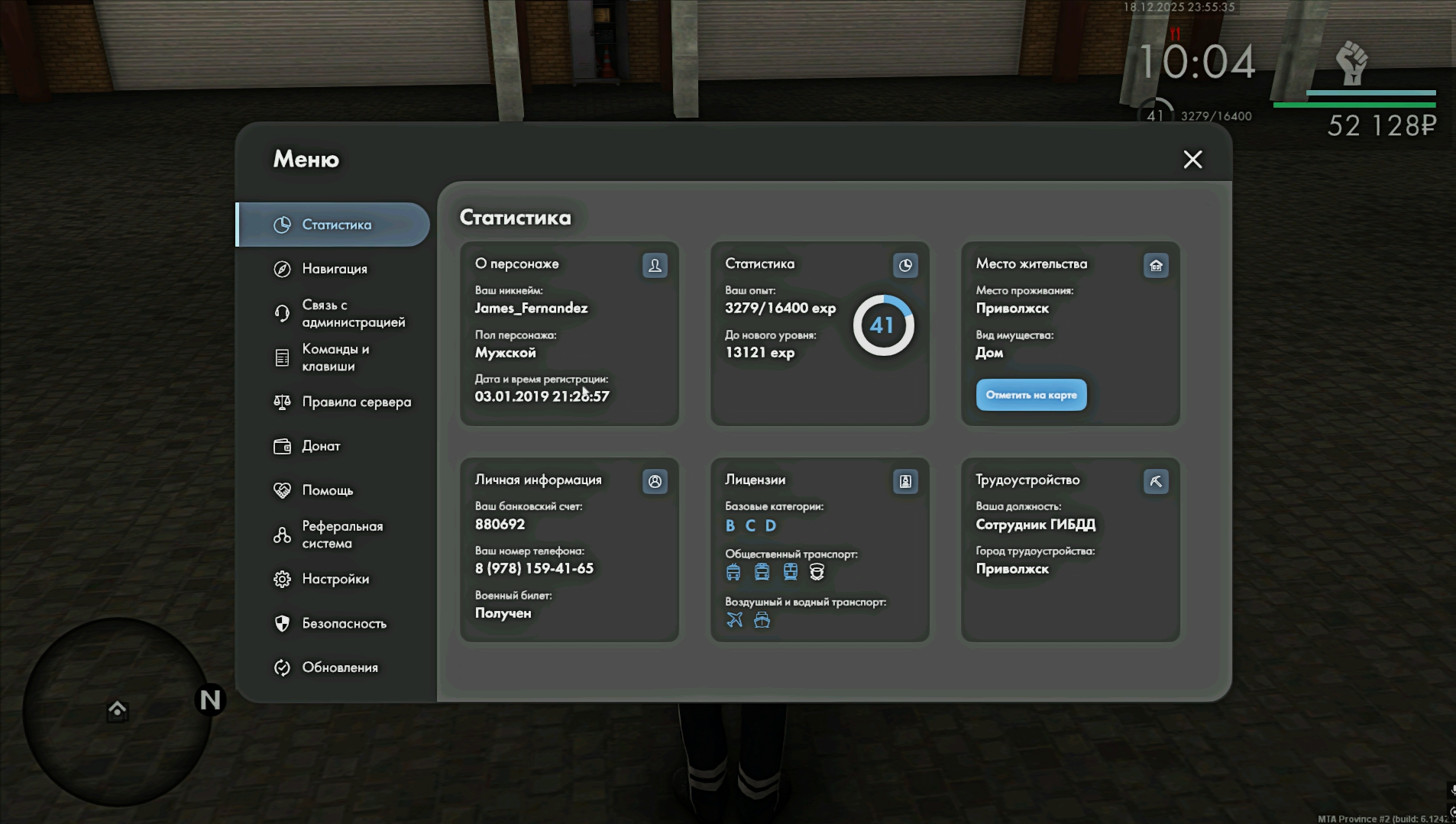Viewport: 1456px width, 824px height.
Task: Click the house icon in Место жительства card
Action: (x=1156, y=266)
